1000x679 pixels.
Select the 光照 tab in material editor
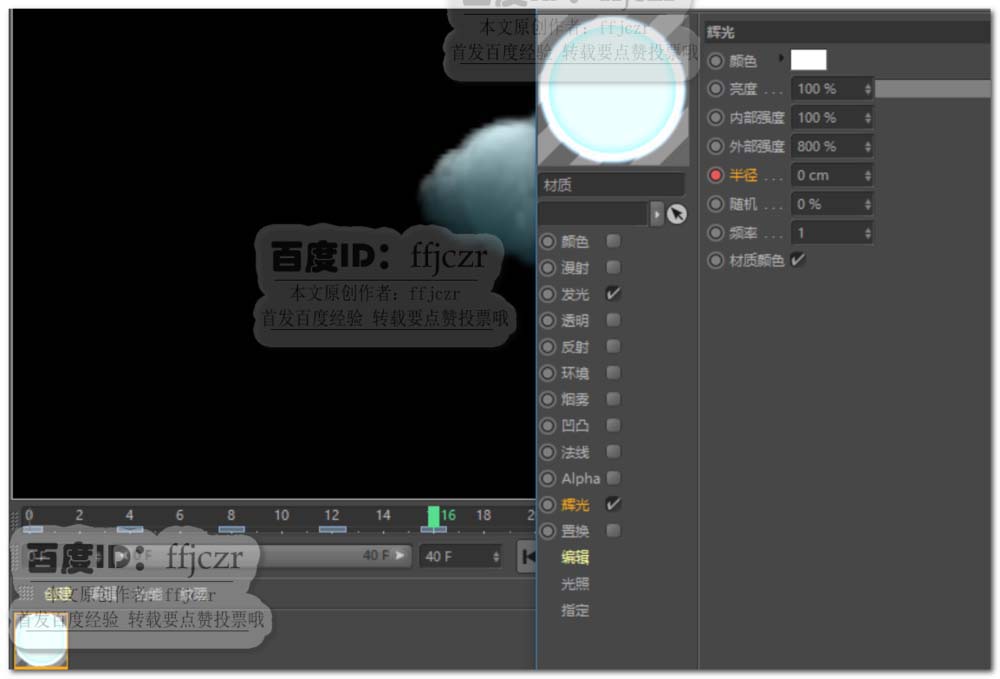tap(575, 583)
